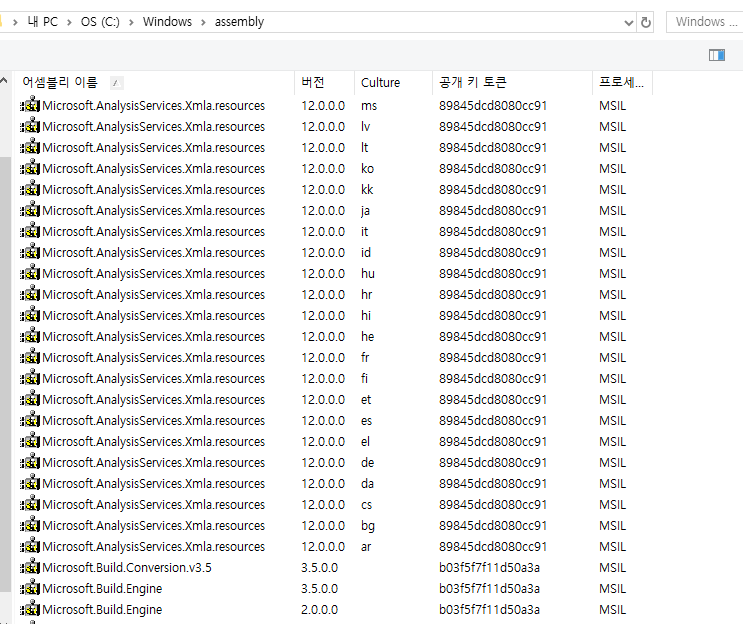Click MSIL in the Microsoft.Build.Engine 2.0.0.0 row
Viewport: 743px width, 624px height.
612,609
